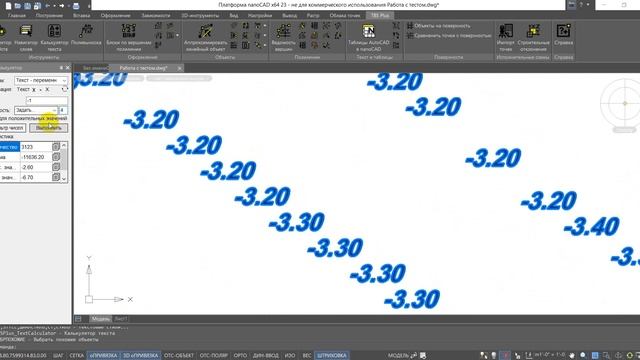Screen dimensions: 640x360
Task: Switch to the Построение ribbon tab
Action: [49, 16]
